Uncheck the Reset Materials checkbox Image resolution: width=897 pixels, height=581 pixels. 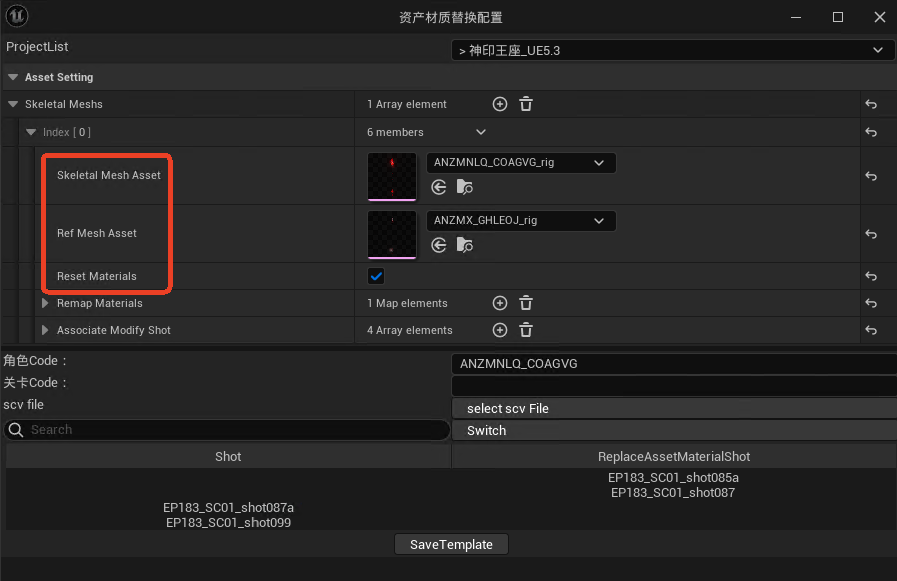tap(377, 276)
